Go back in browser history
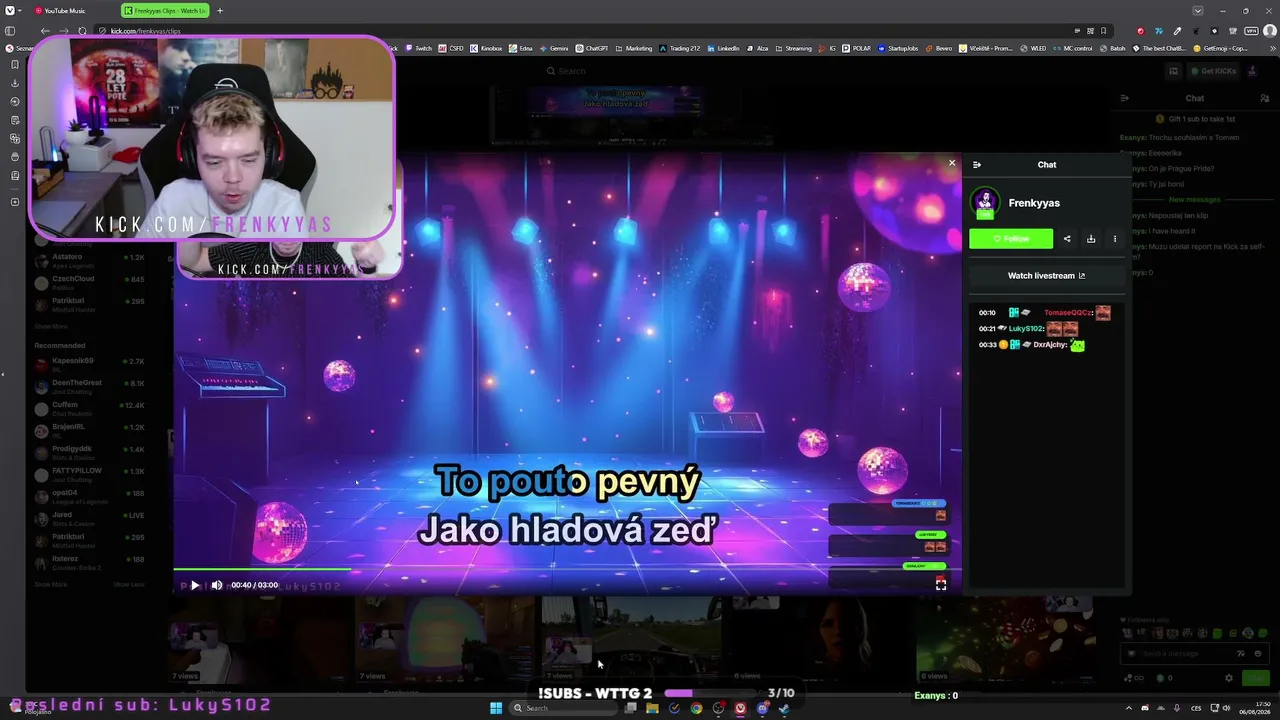 coord(45,31)
